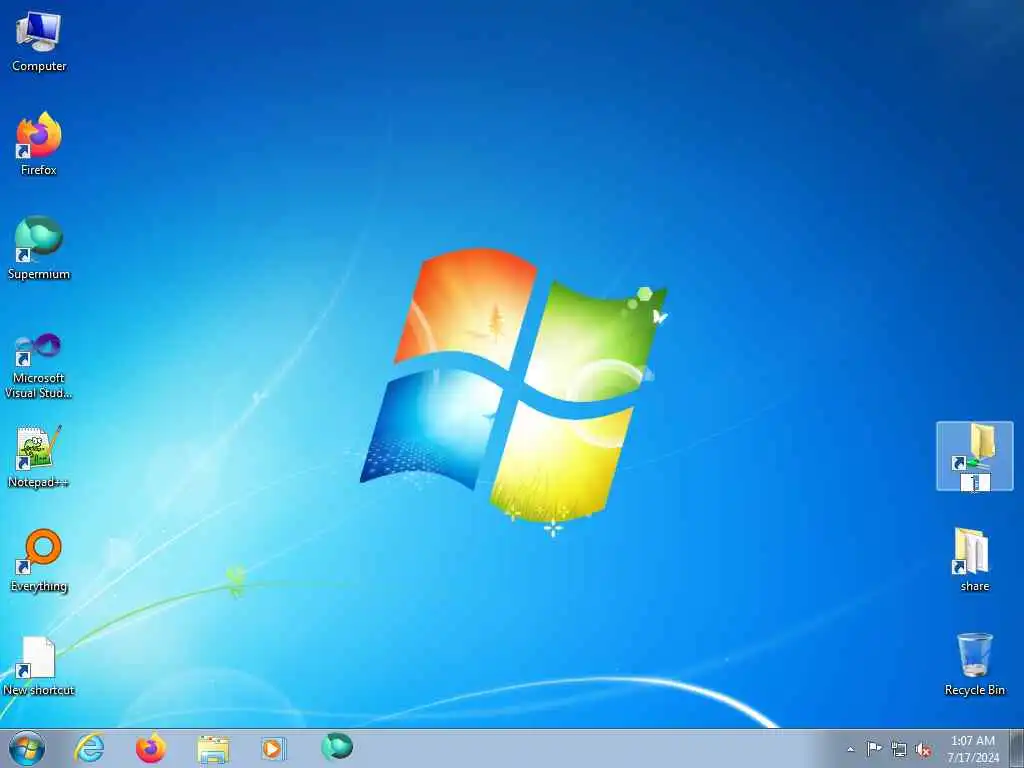1024x768 pixels.
Task: Select the New shortcut desktop icon
Action: coord(39,665)
